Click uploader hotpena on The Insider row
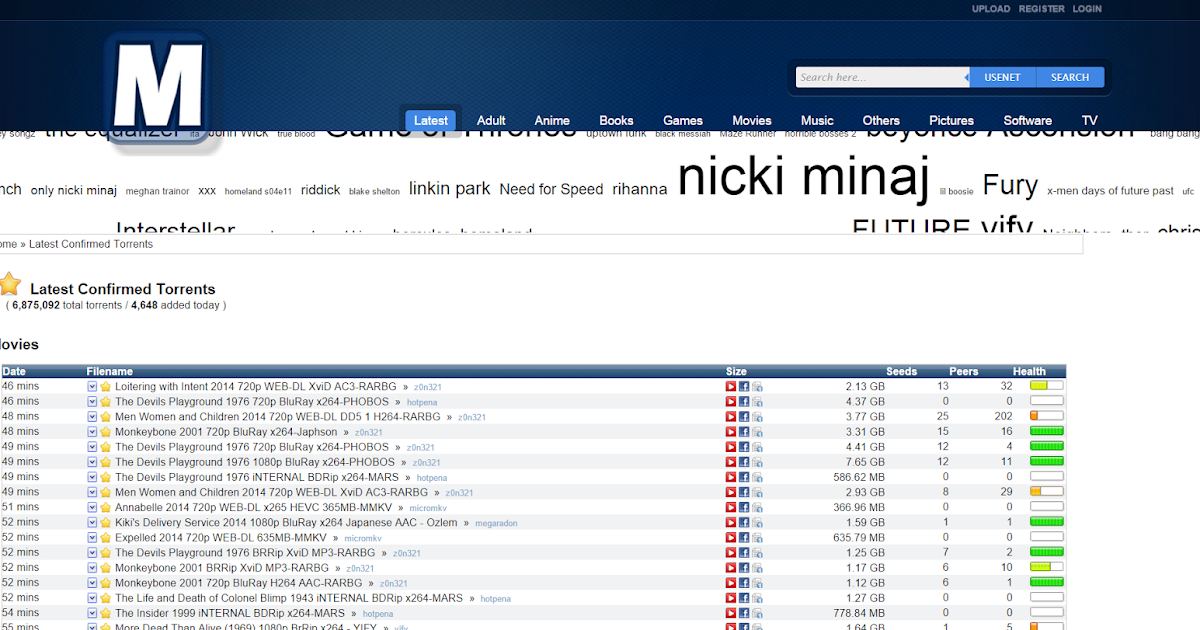The width and height of the screenshot is (1200, 630). (x=378, y=614)
